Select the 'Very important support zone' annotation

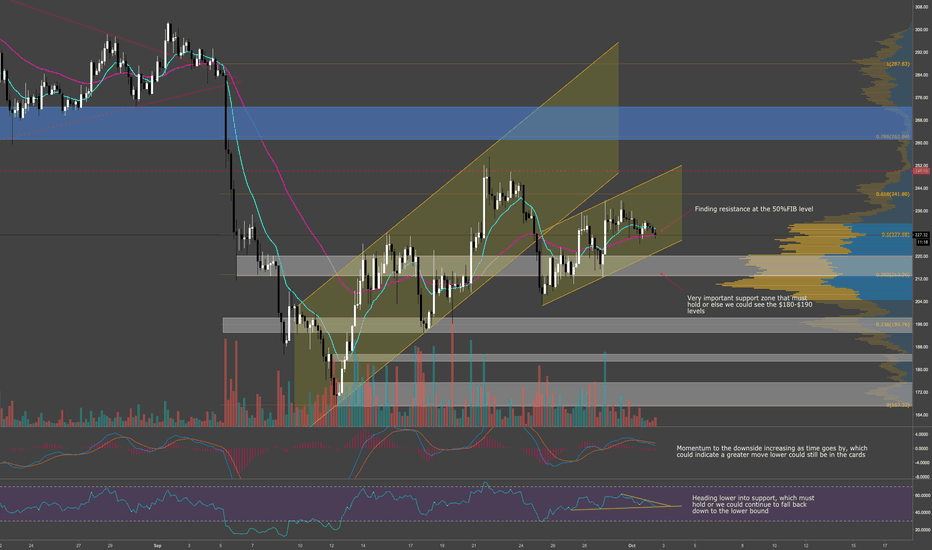coord(750,304)
